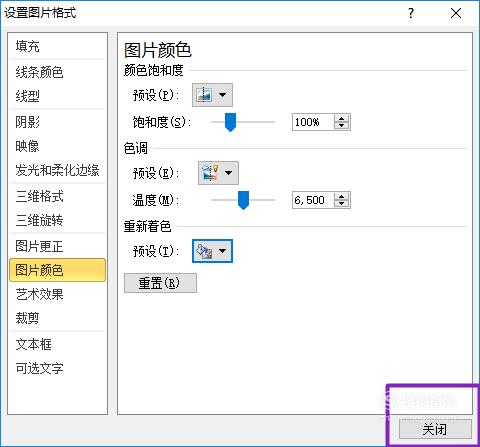This screenshot has width=480, height=447.
Task: Decrease saturation with the down spinner arrow
Action: click(341, 126)
